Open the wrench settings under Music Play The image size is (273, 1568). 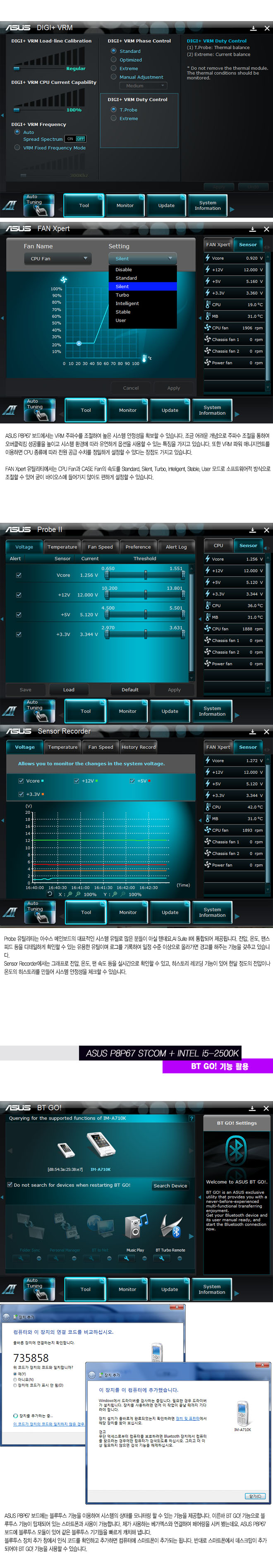[127, 1258]
